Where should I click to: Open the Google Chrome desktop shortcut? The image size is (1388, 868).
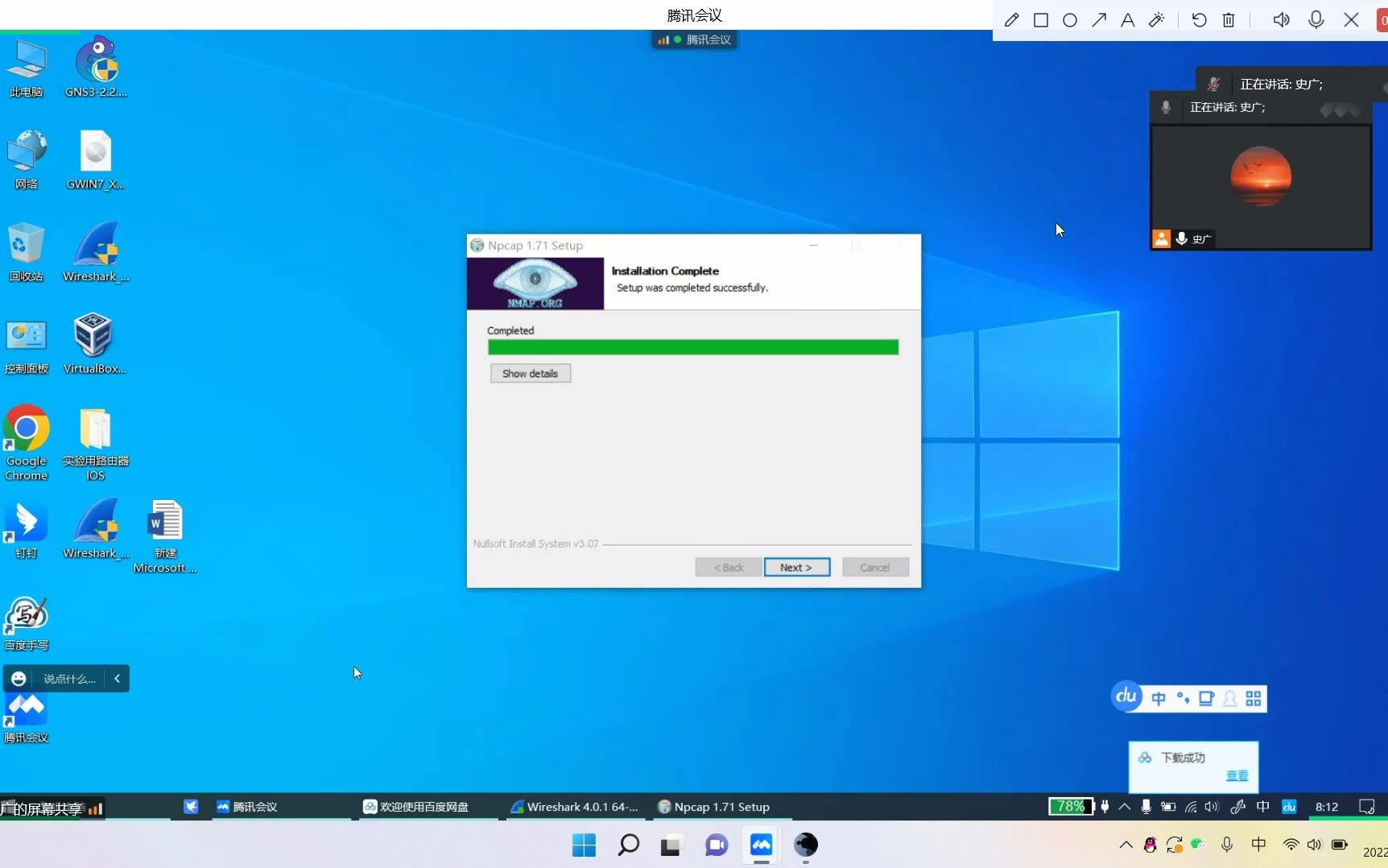(x=27, y=443)
